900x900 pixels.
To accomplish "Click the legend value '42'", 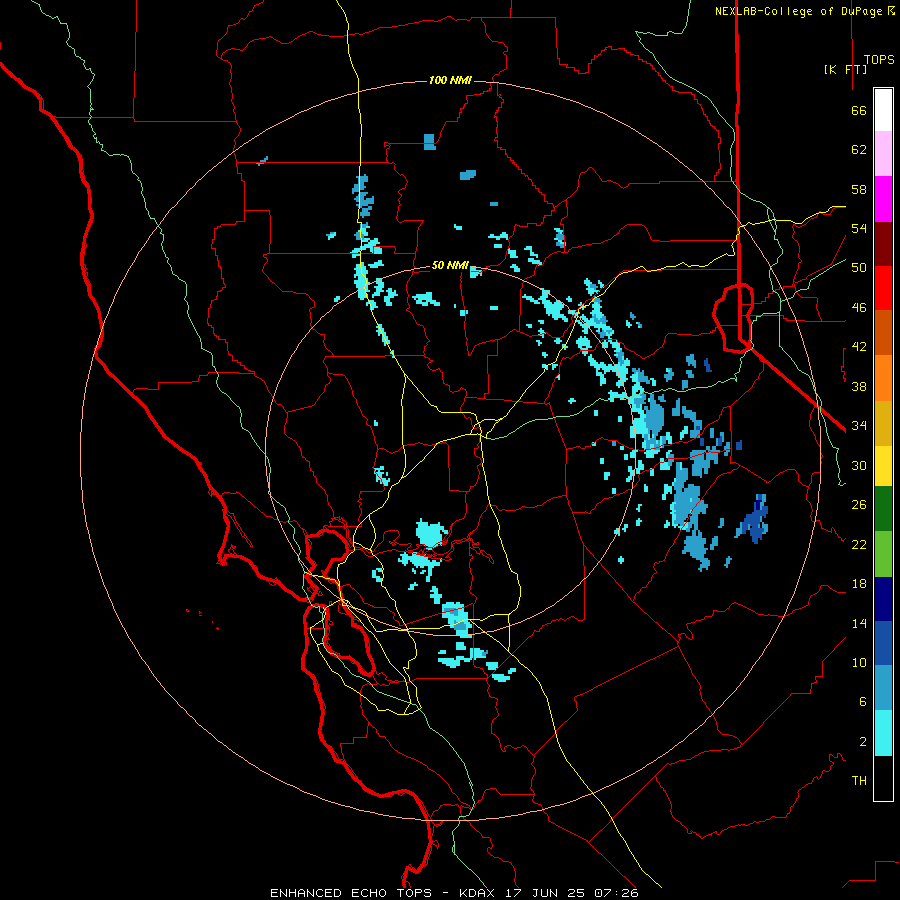I will (859, 347).
